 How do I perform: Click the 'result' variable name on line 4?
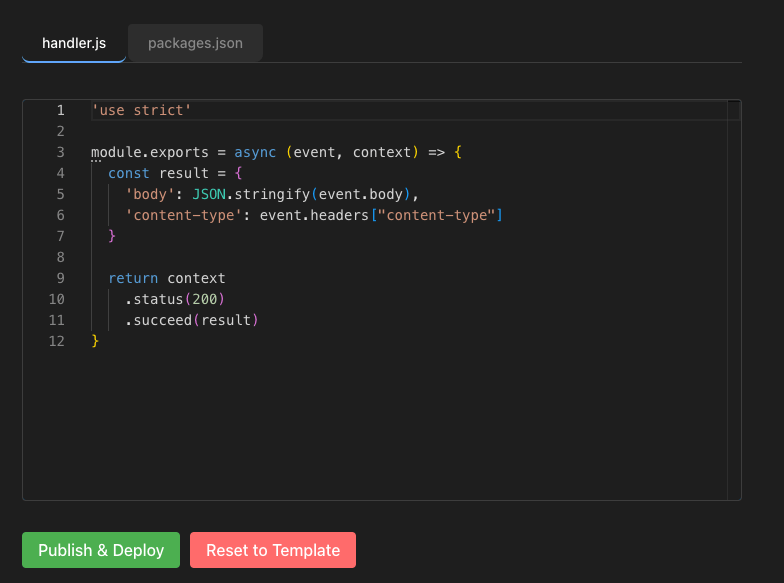tap(184, 173)
